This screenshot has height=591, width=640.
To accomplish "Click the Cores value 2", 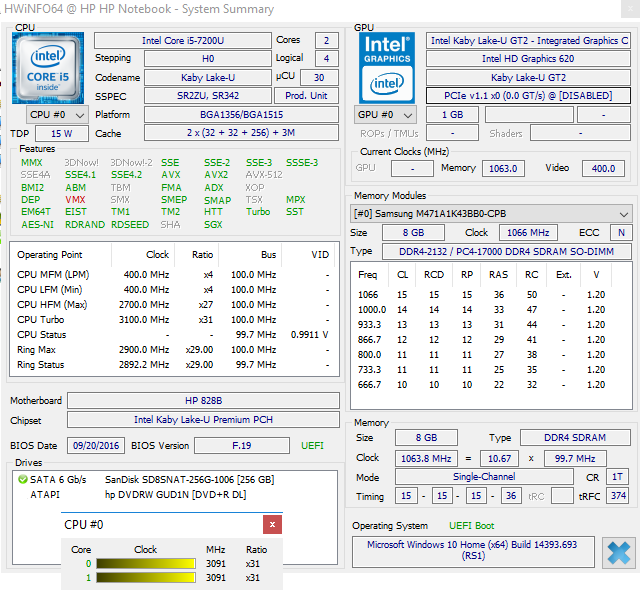I will point(327,41).
